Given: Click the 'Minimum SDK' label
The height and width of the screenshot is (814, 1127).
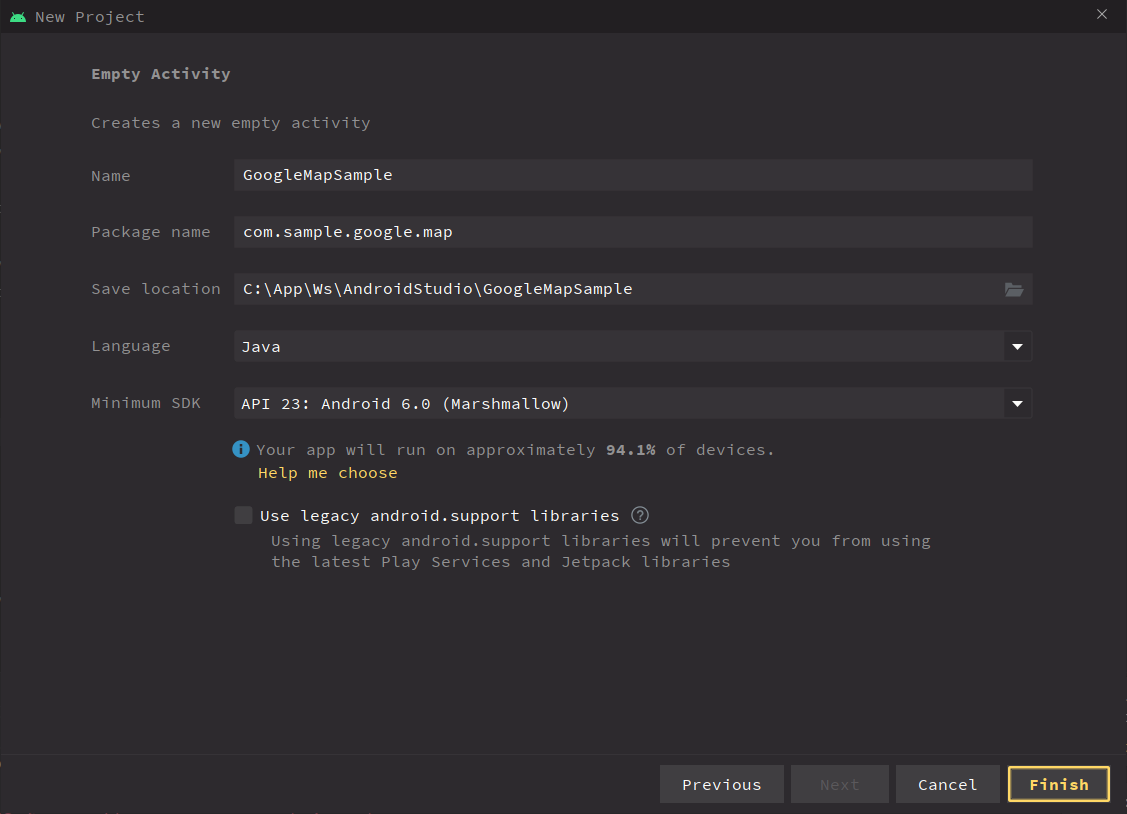Looking at the screenshot, I should [x=146, y=403].
